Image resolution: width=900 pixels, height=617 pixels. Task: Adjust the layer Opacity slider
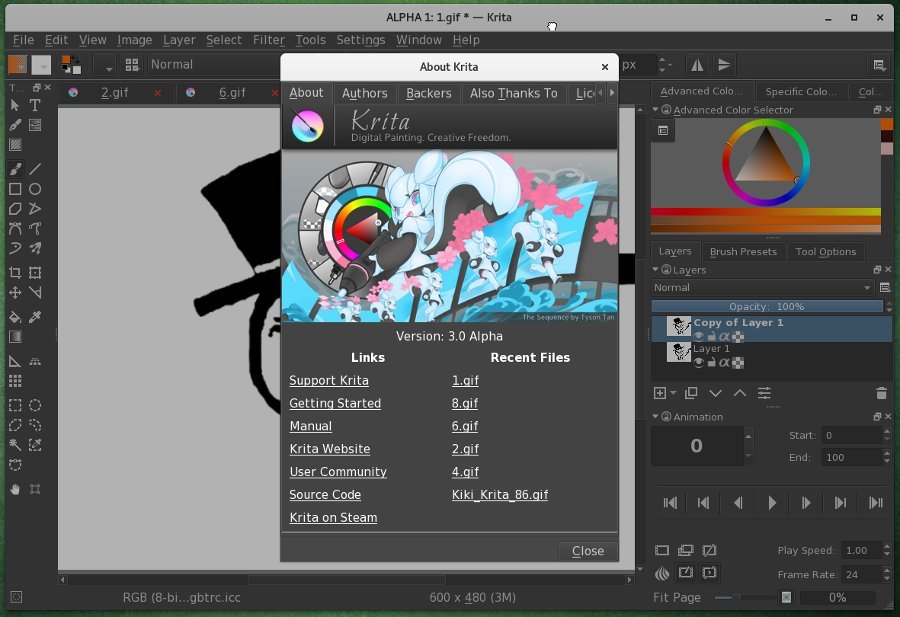tap(766, 306)
